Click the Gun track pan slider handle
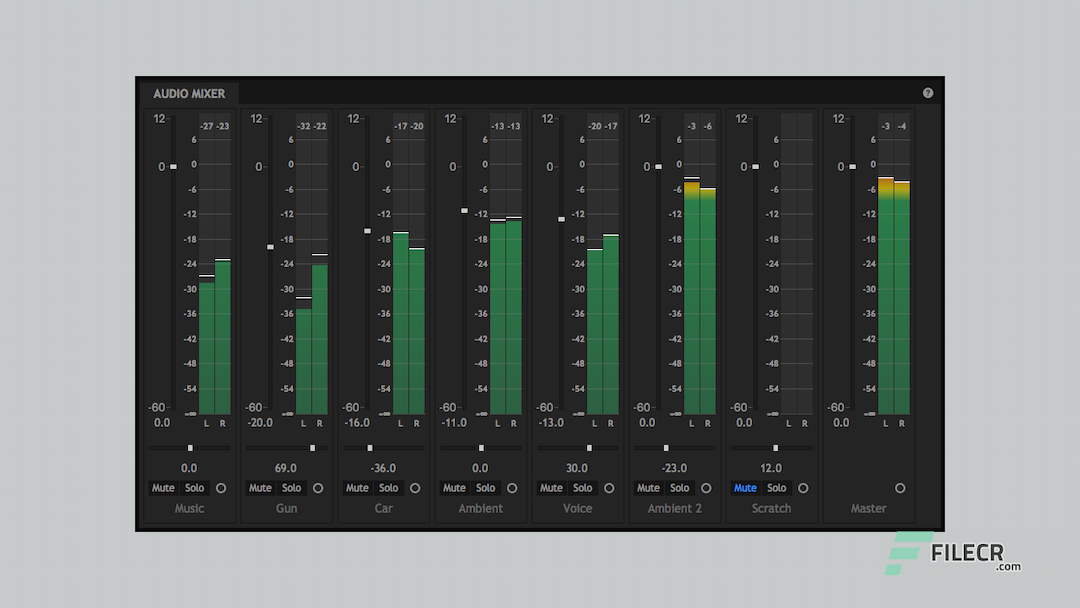The height and width of the screenshot is (608, 1080). click(312, 448)
